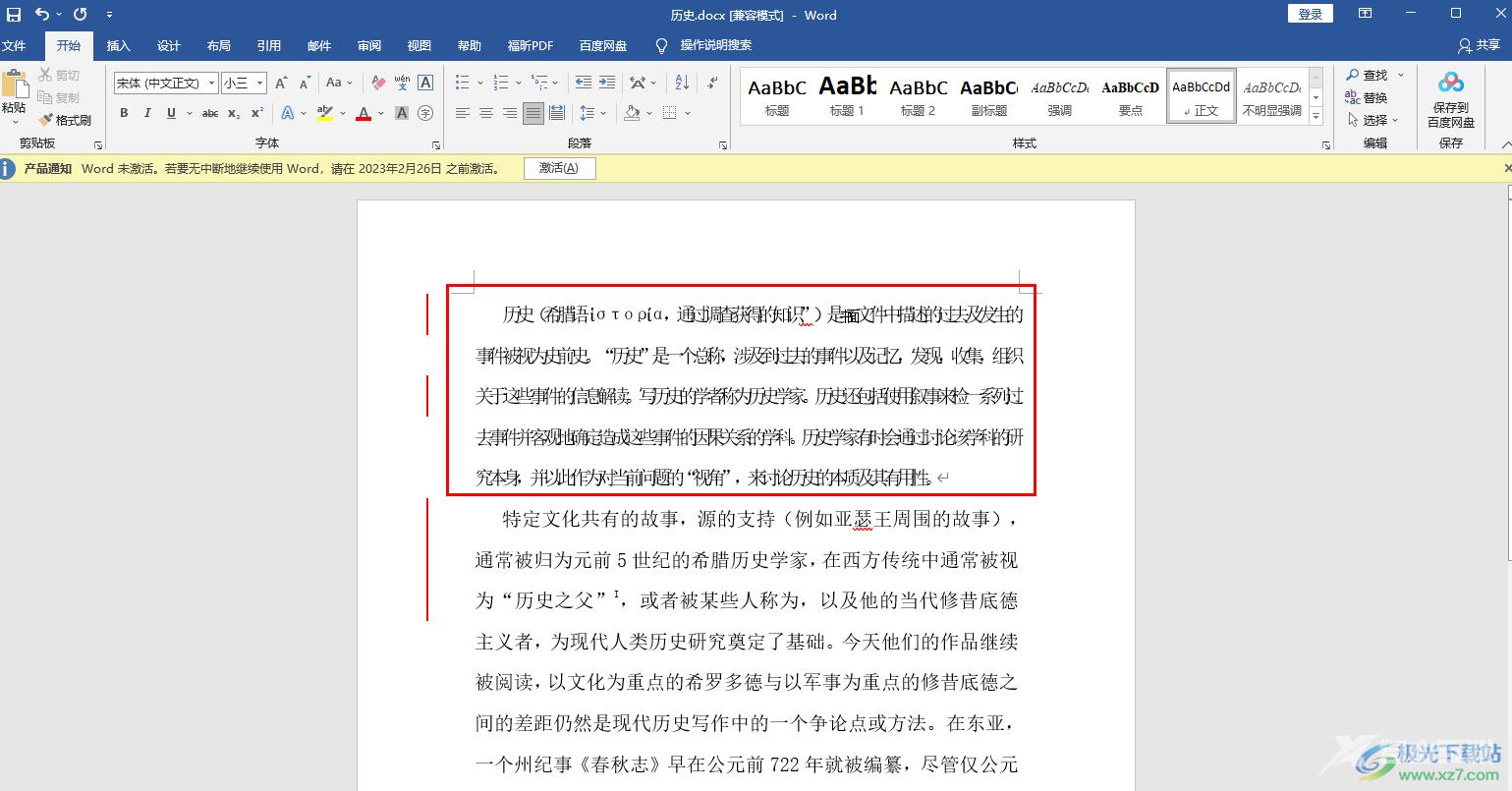Click Save to Baidu Netdisk (保存到百度网盘) icon
The image size is (1512, 791).
pyautogui.click(x=1451, y=100)
